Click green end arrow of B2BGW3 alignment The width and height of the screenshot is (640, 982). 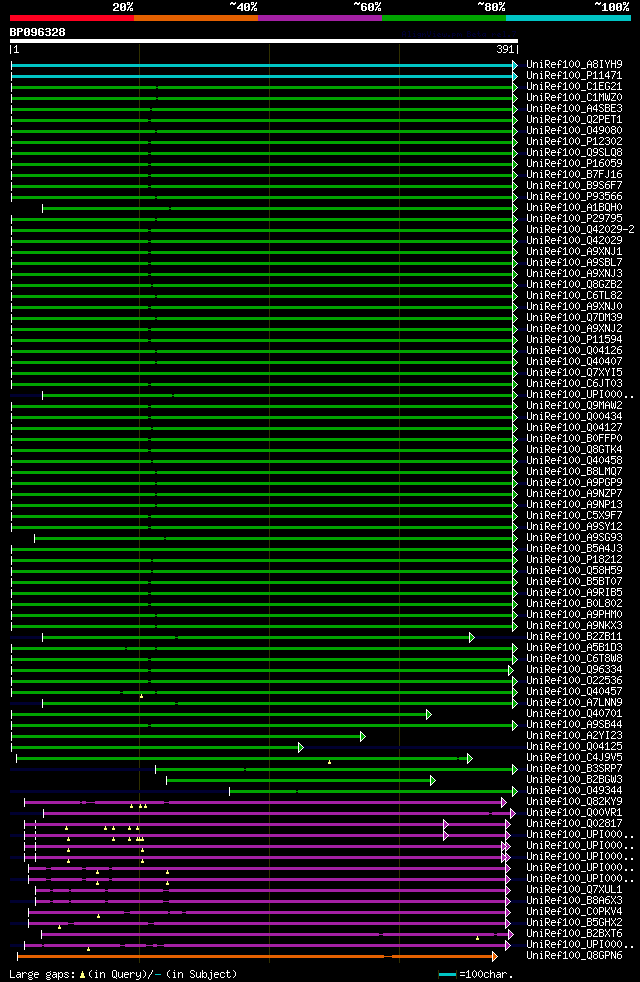point(433,780)
